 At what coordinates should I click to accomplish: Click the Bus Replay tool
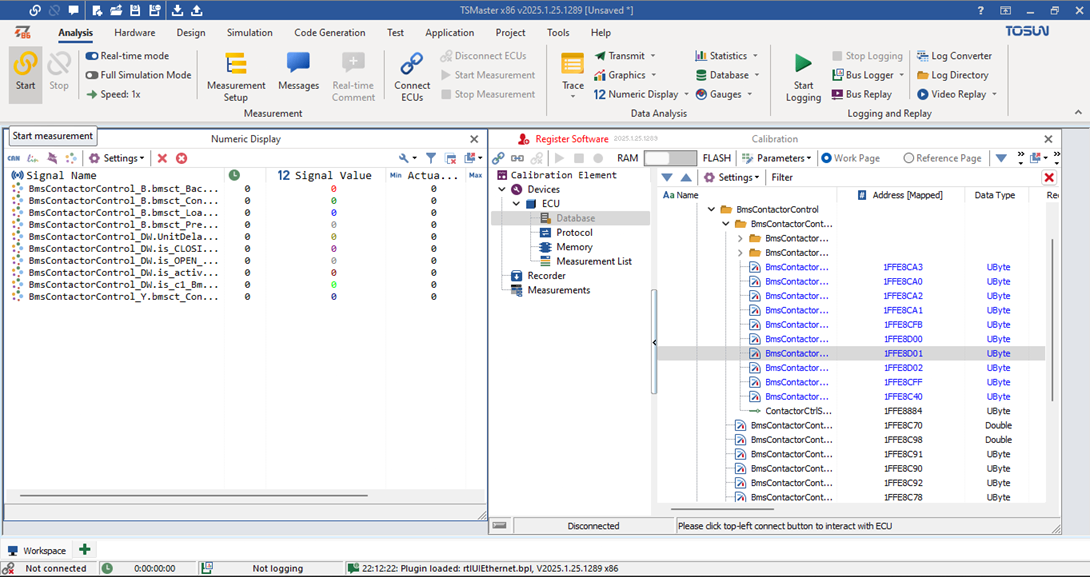coord(862,94)
